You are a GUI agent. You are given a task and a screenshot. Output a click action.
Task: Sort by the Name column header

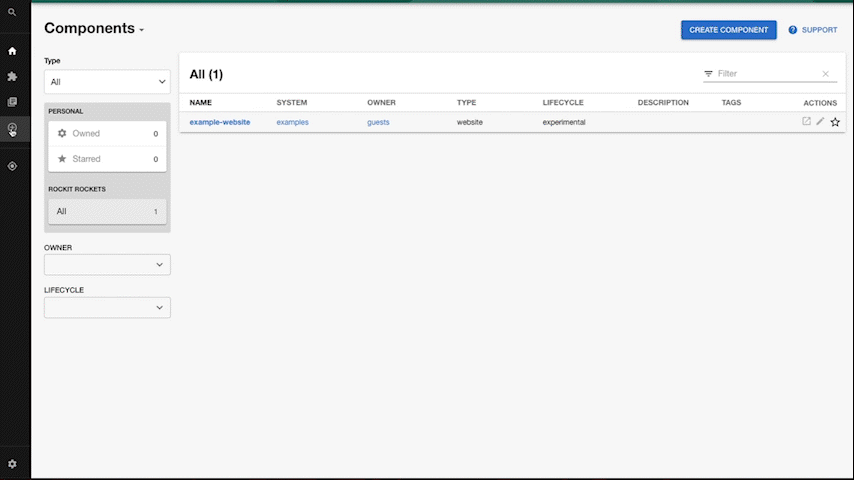click(200, 102)
